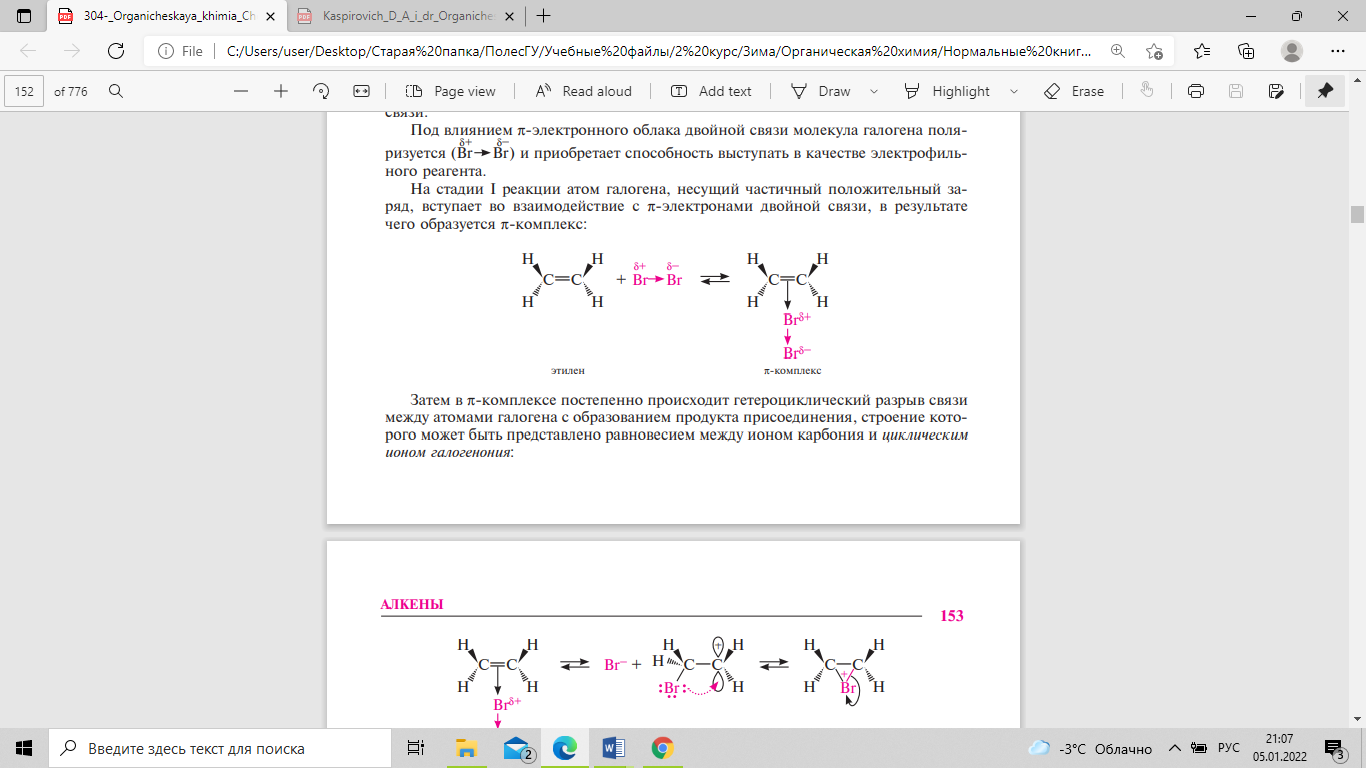The width and height of the screenshot is (1366, 768).
Task: Click the Save as icon
Action: pyautogui.click(x=1276, y=91)
